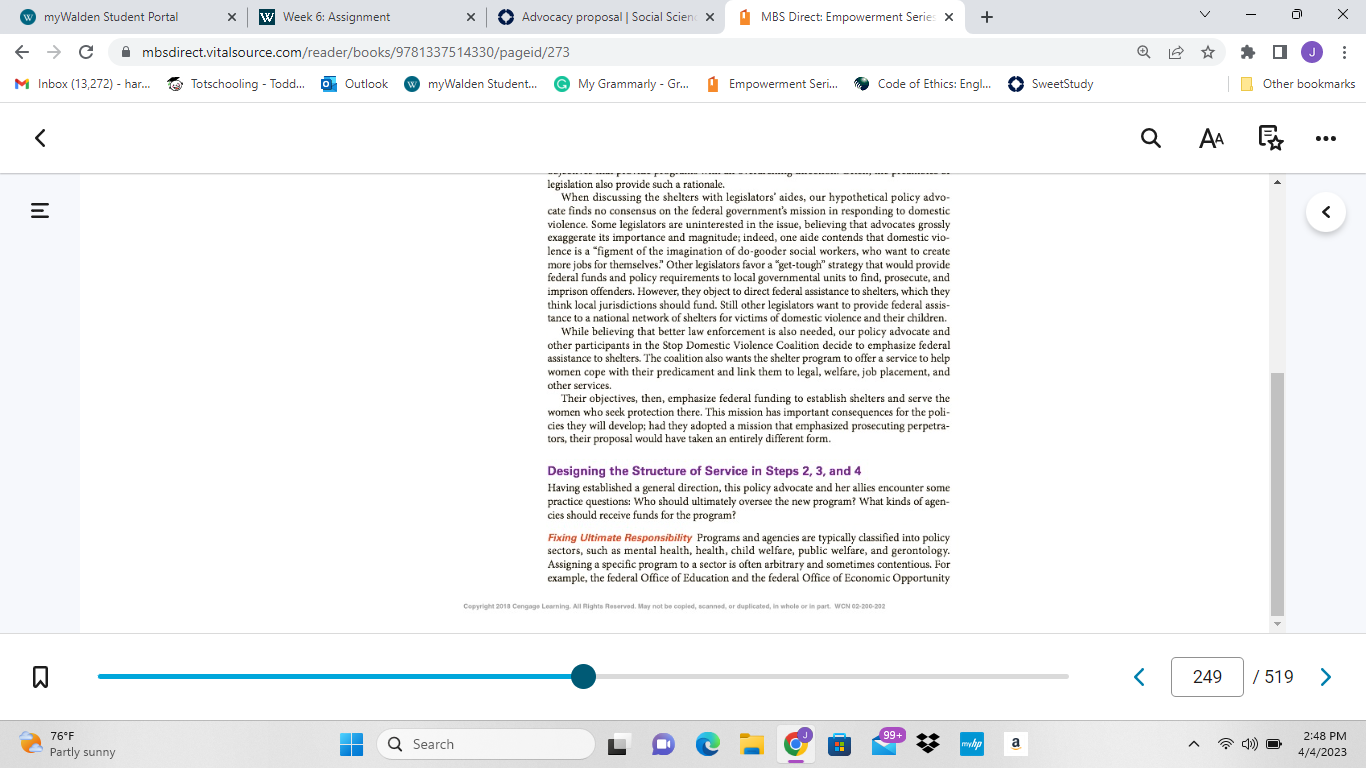Viewport: 1366px width, 768px height.
Task: Open the reader more options ellipsis
Action: (1326, 138)
